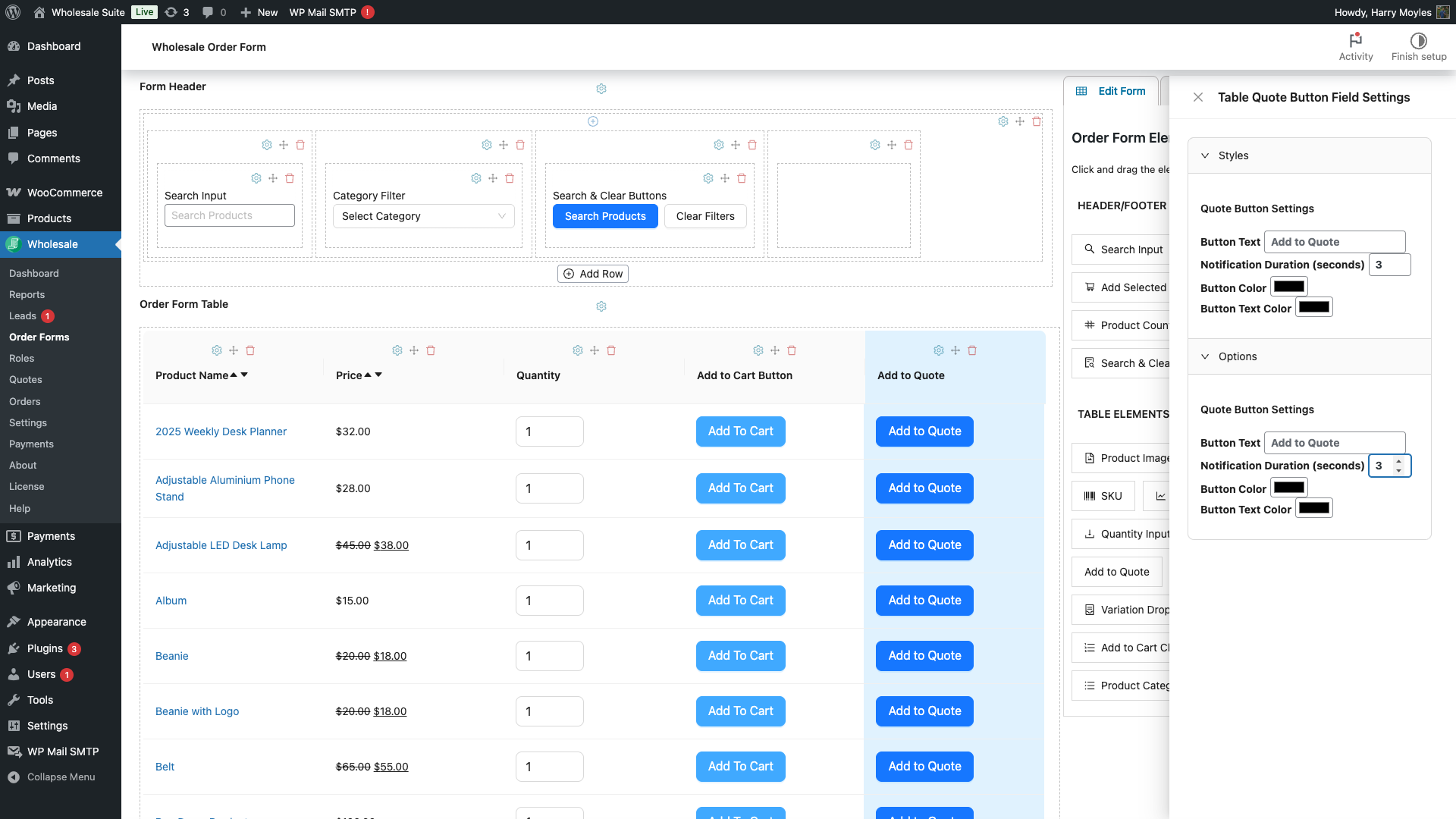Open Quotes in Wholesale submenu
Image resolution: width=1456 pixels, height=819 pixels.
pos(26,379)
